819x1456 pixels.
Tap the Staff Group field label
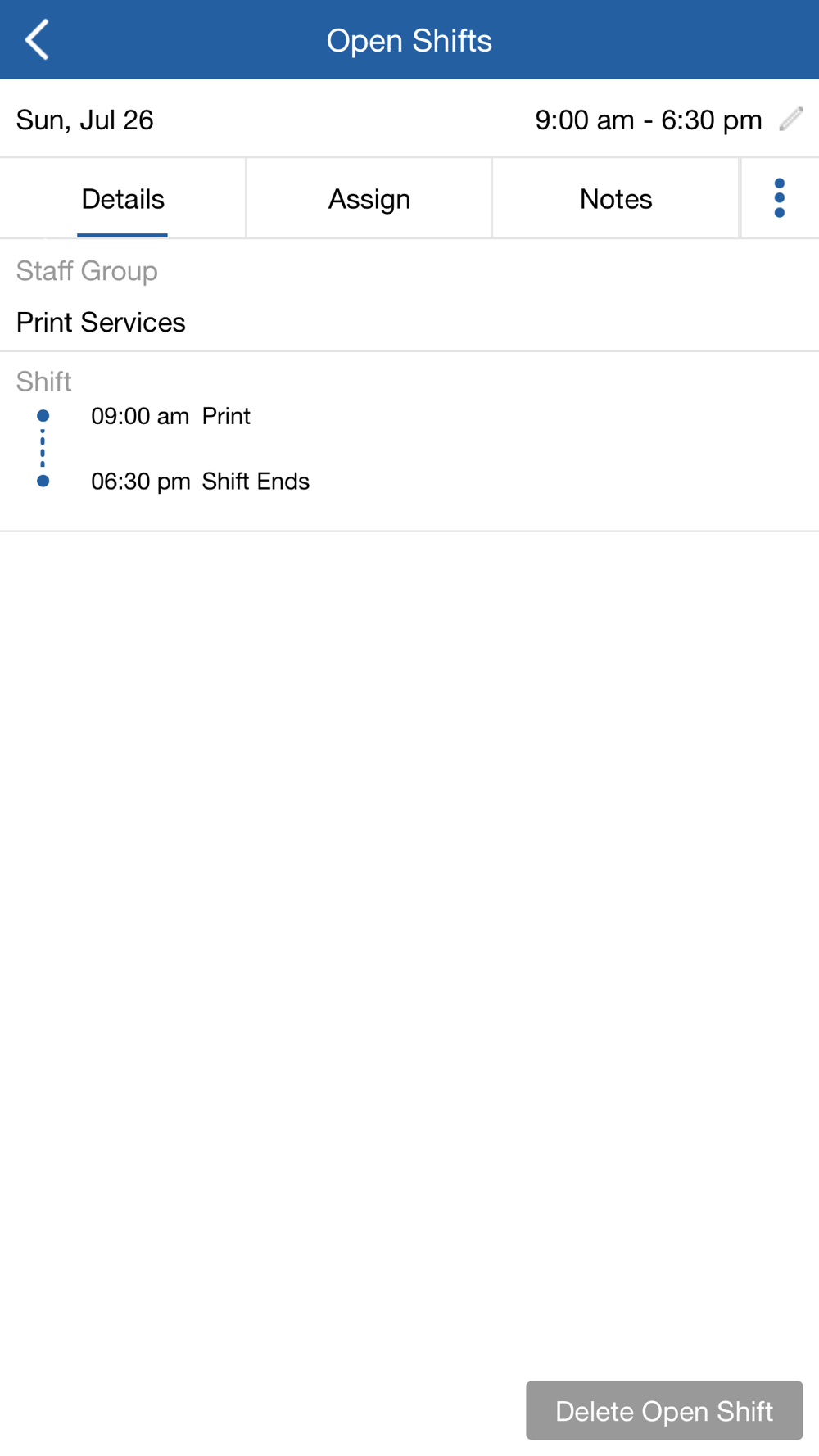click(87, 271)
